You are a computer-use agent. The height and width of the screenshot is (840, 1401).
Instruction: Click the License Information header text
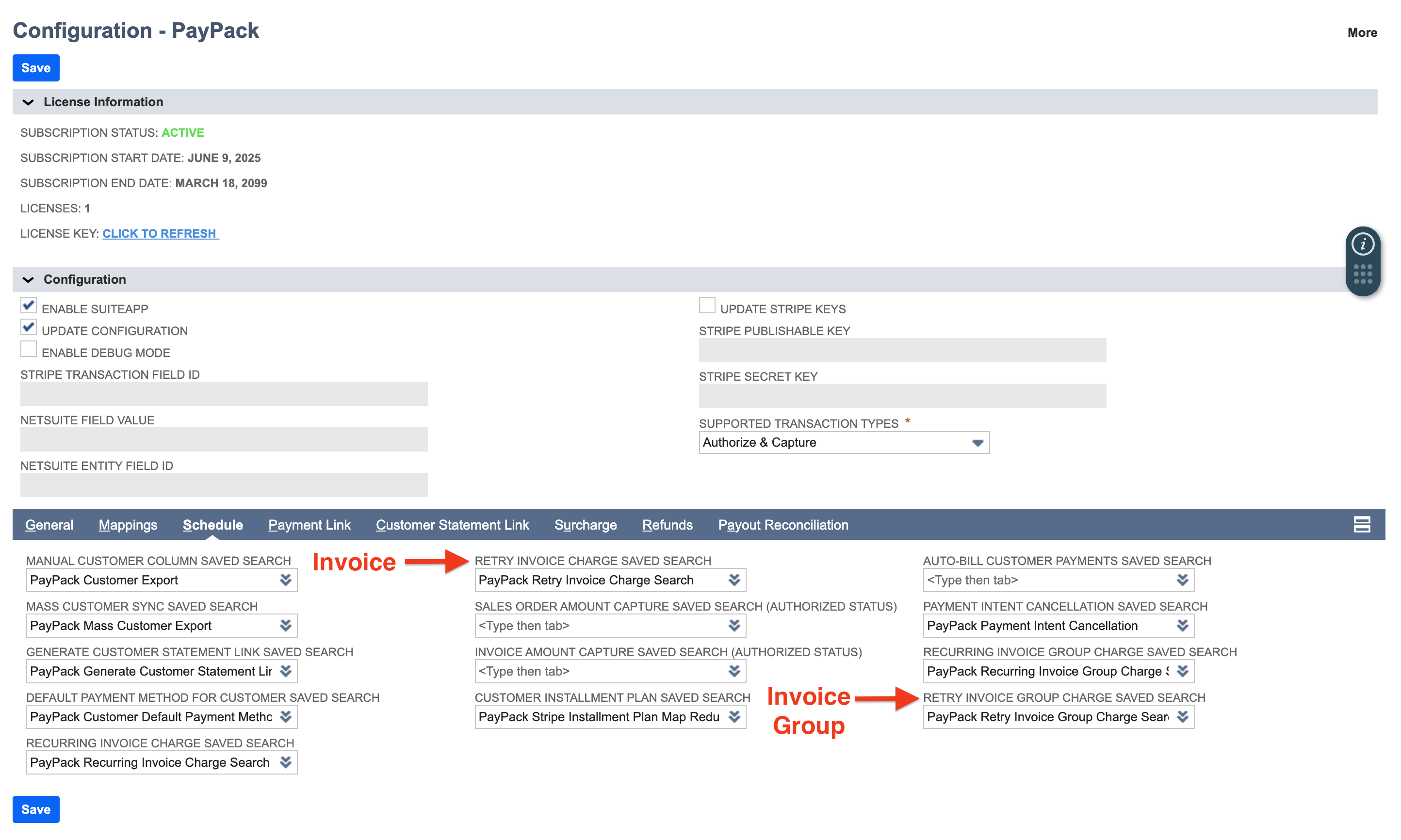pyautogui.click(x=104, y=102)
